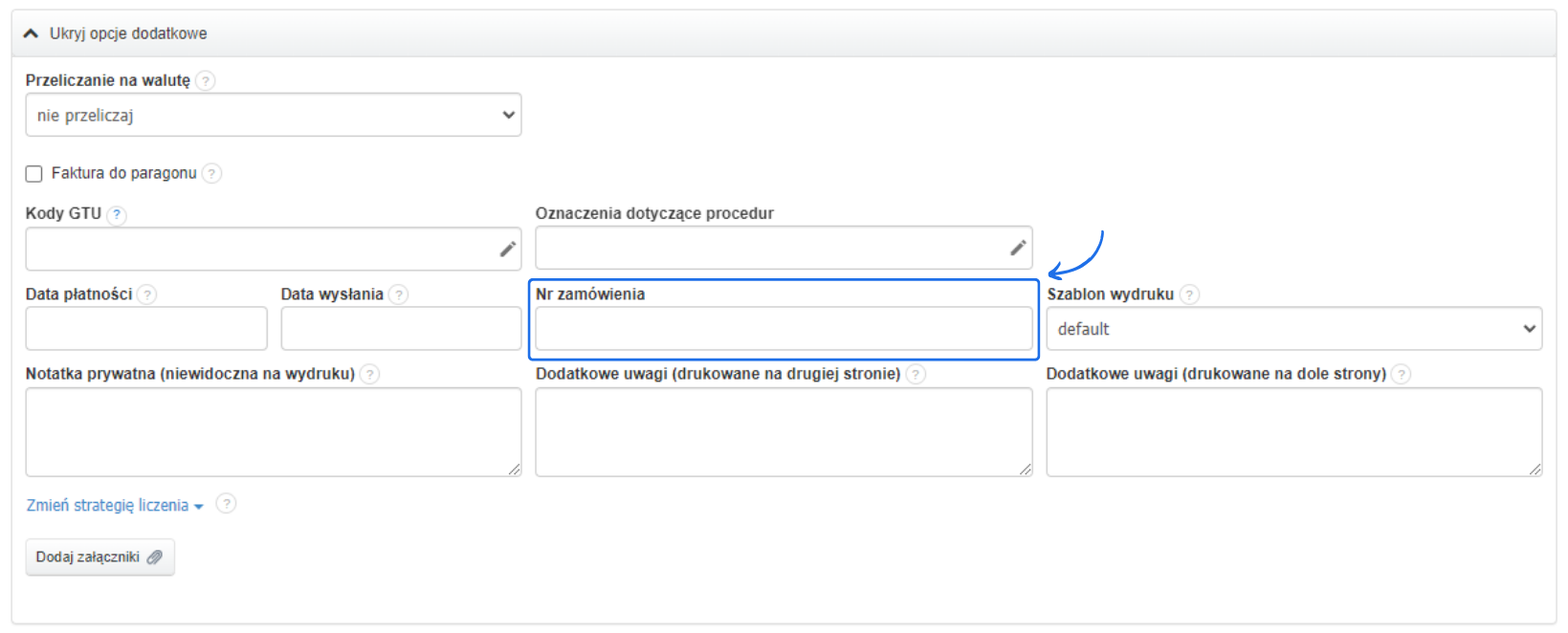
Task: Click help icon next to Notatka prywatna
Action: tap(370, 375)
